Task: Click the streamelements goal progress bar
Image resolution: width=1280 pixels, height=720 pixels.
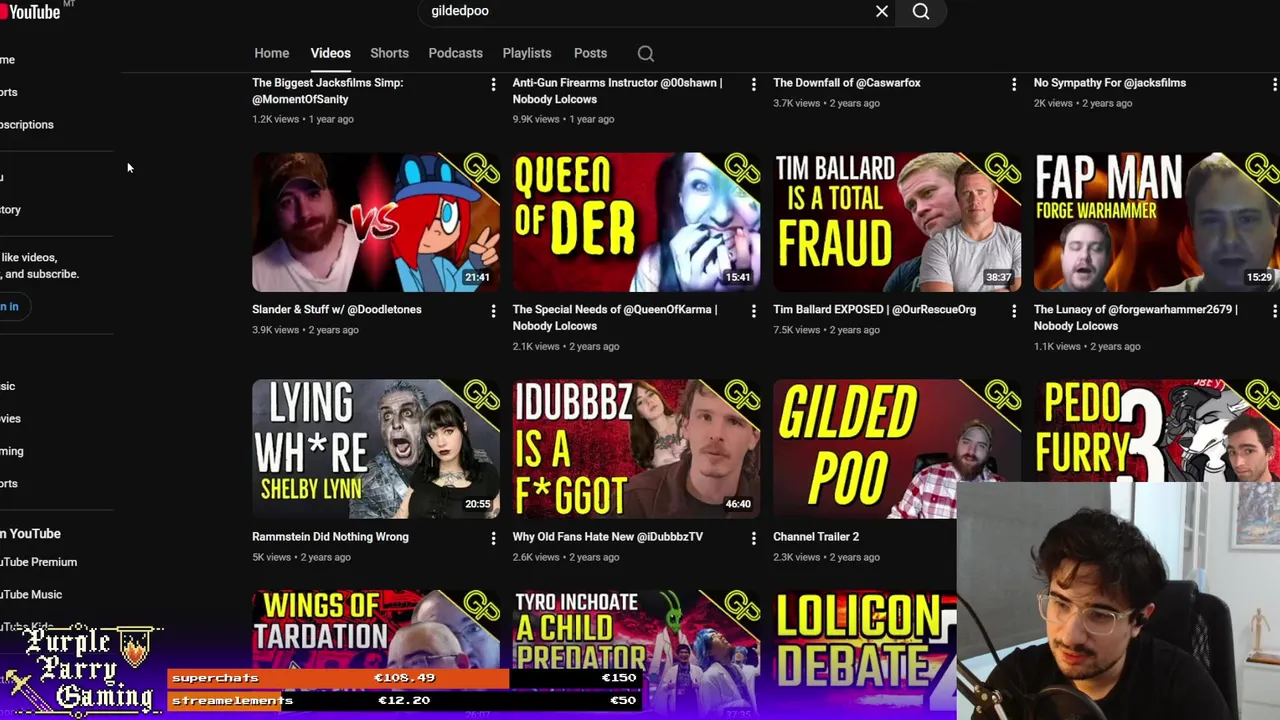Action: click(x=404, y=700)
